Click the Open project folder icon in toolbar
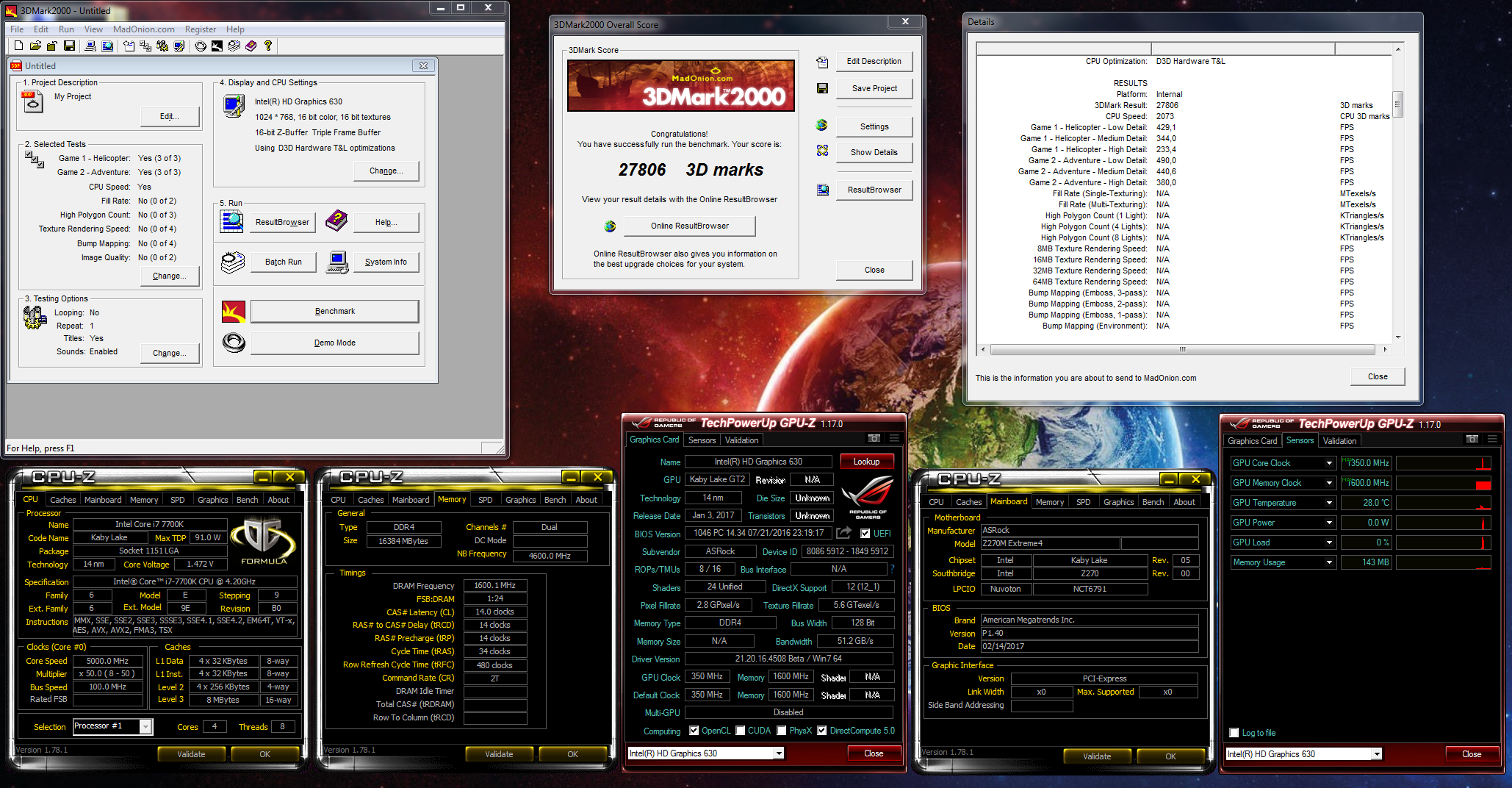Image resolution: width=1512 pixels, height=788 pixels. (x=35, y=46)
